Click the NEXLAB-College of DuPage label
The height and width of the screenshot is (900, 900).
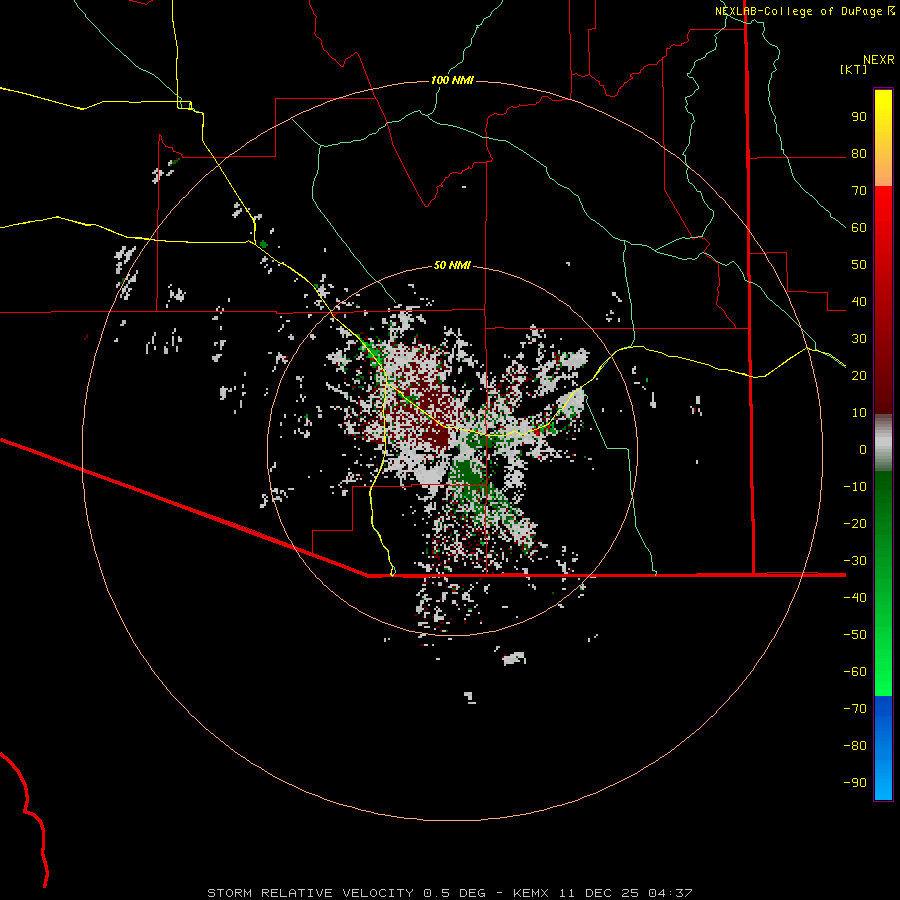tap(798, 11)
